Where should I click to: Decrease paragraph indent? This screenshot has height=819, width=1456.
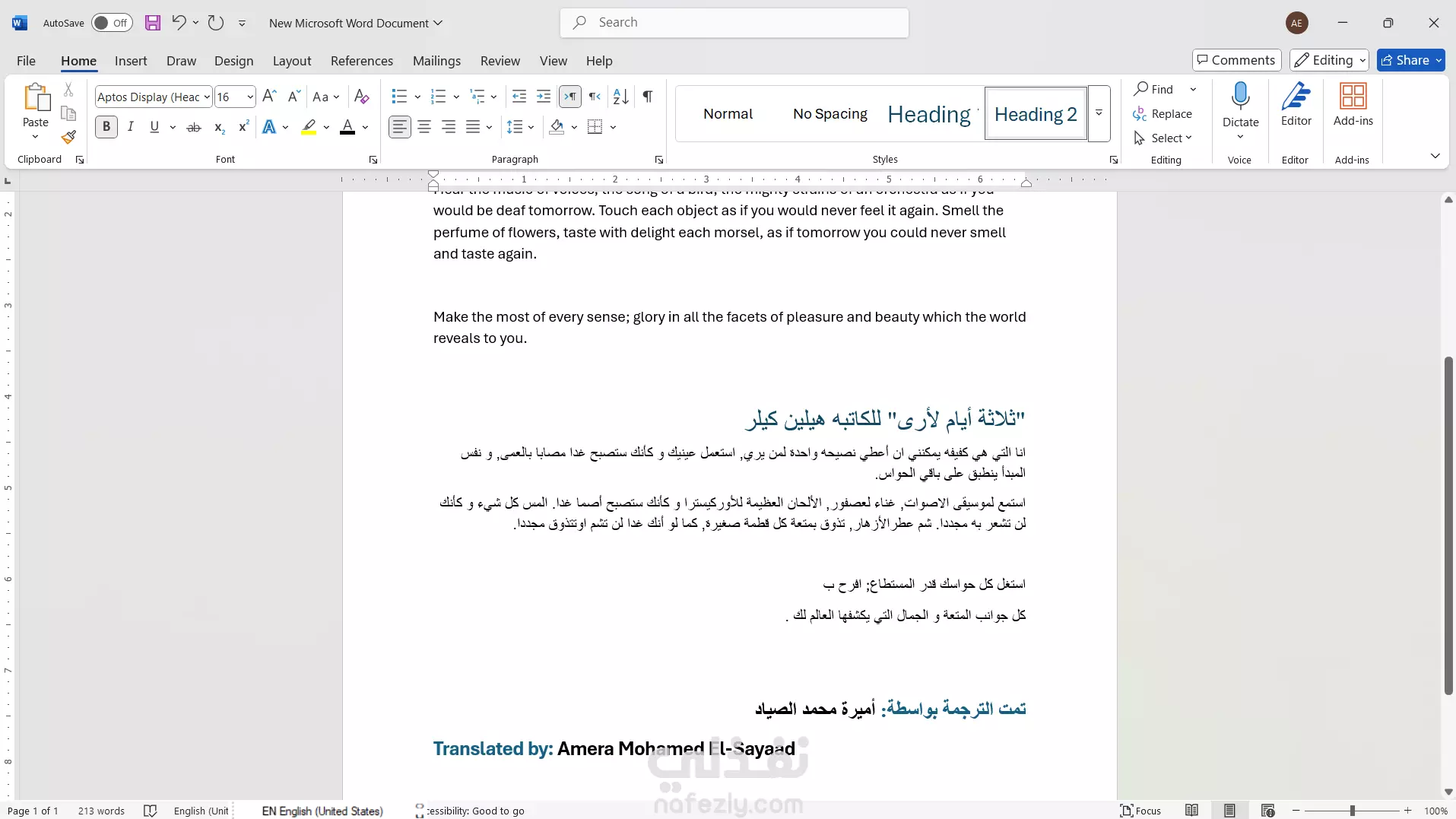point(519,96)
